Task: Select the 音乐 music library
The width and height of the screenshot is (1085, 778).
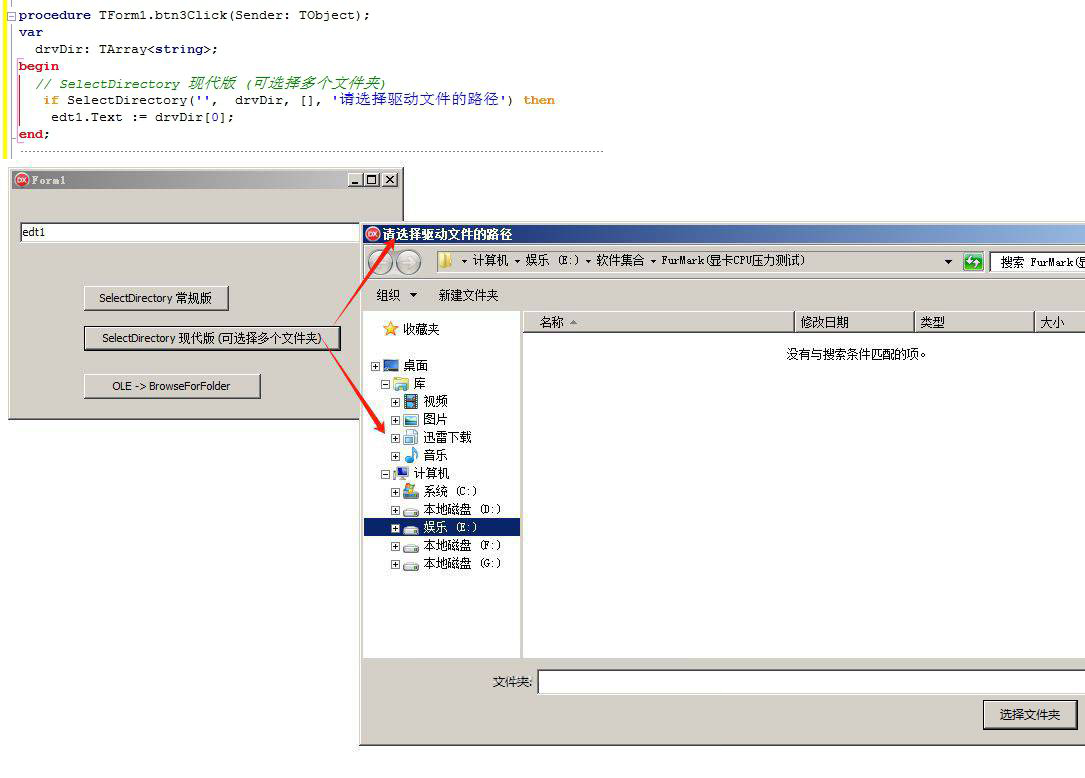Action: click(x=435, y=456)
